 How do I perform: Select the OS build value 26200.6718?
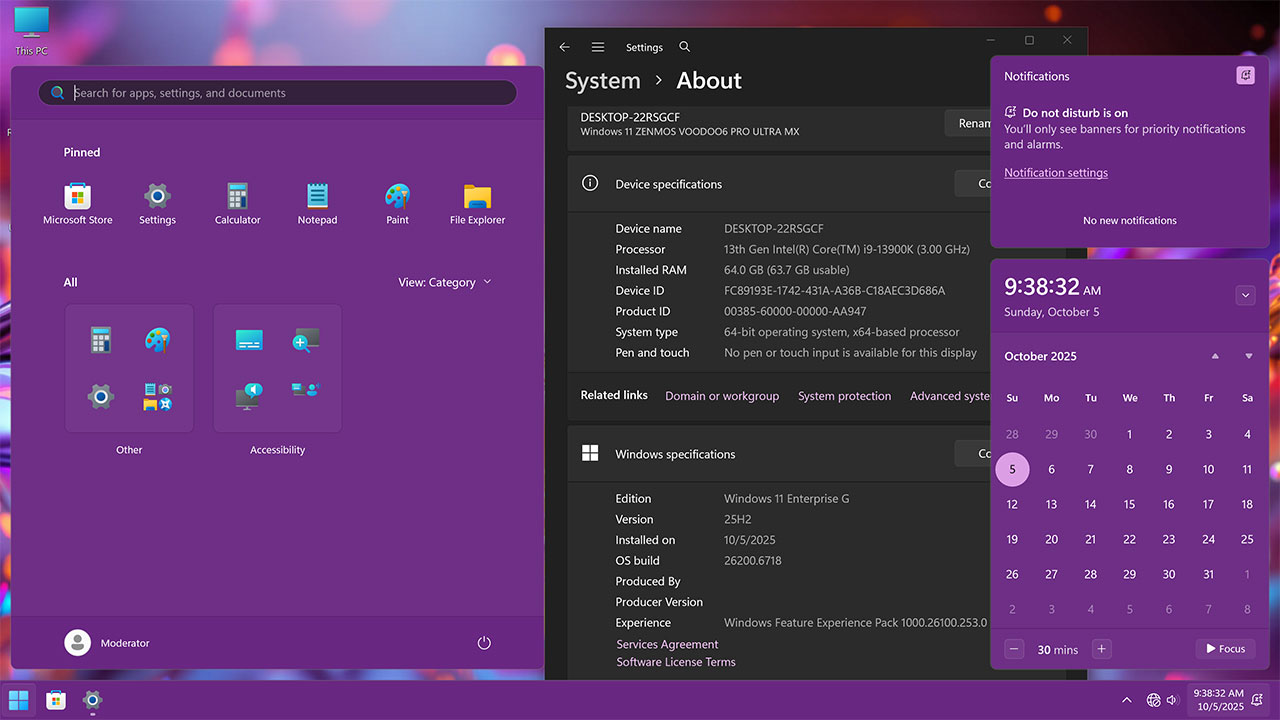[753, 560]
